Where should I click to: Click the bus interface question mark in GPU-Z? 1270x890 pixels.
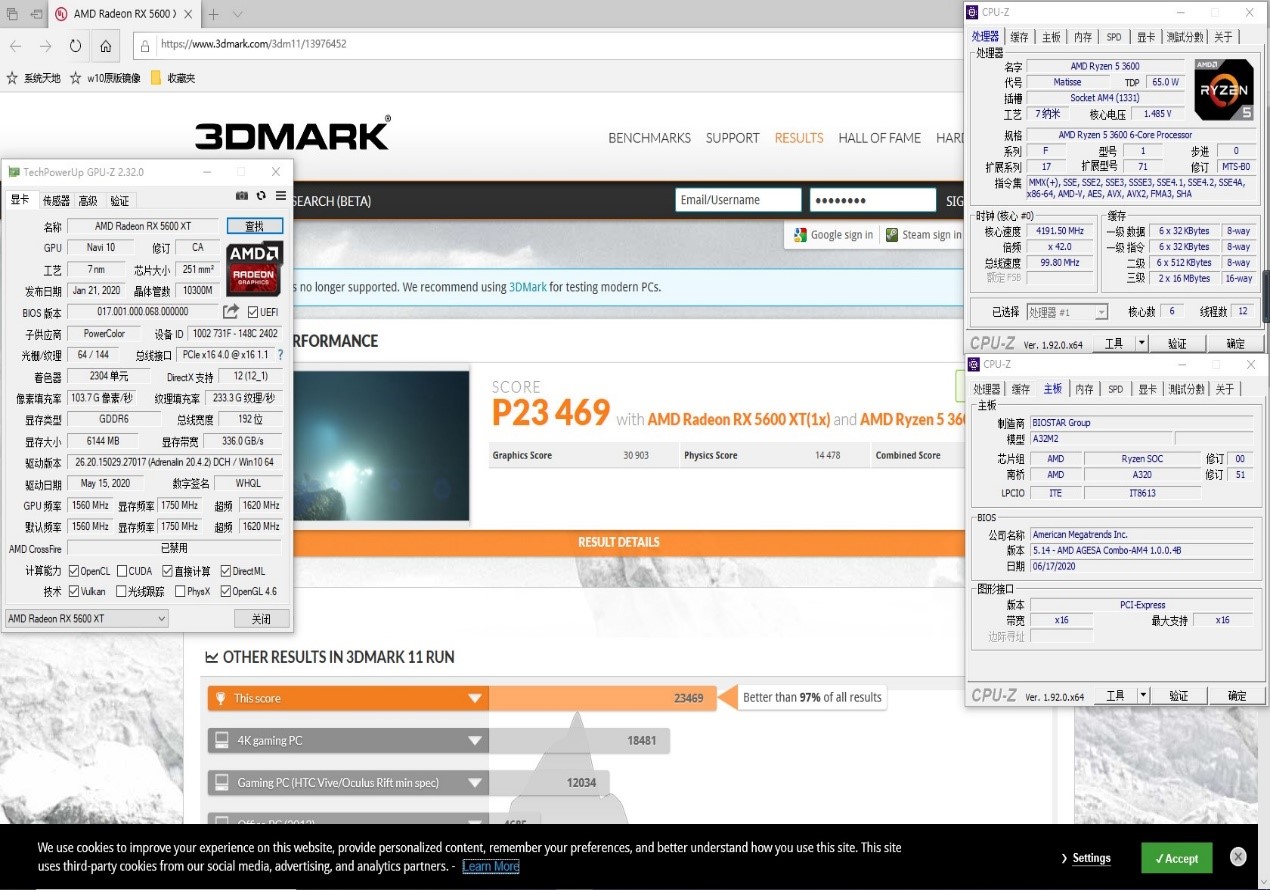coord(280,355)
